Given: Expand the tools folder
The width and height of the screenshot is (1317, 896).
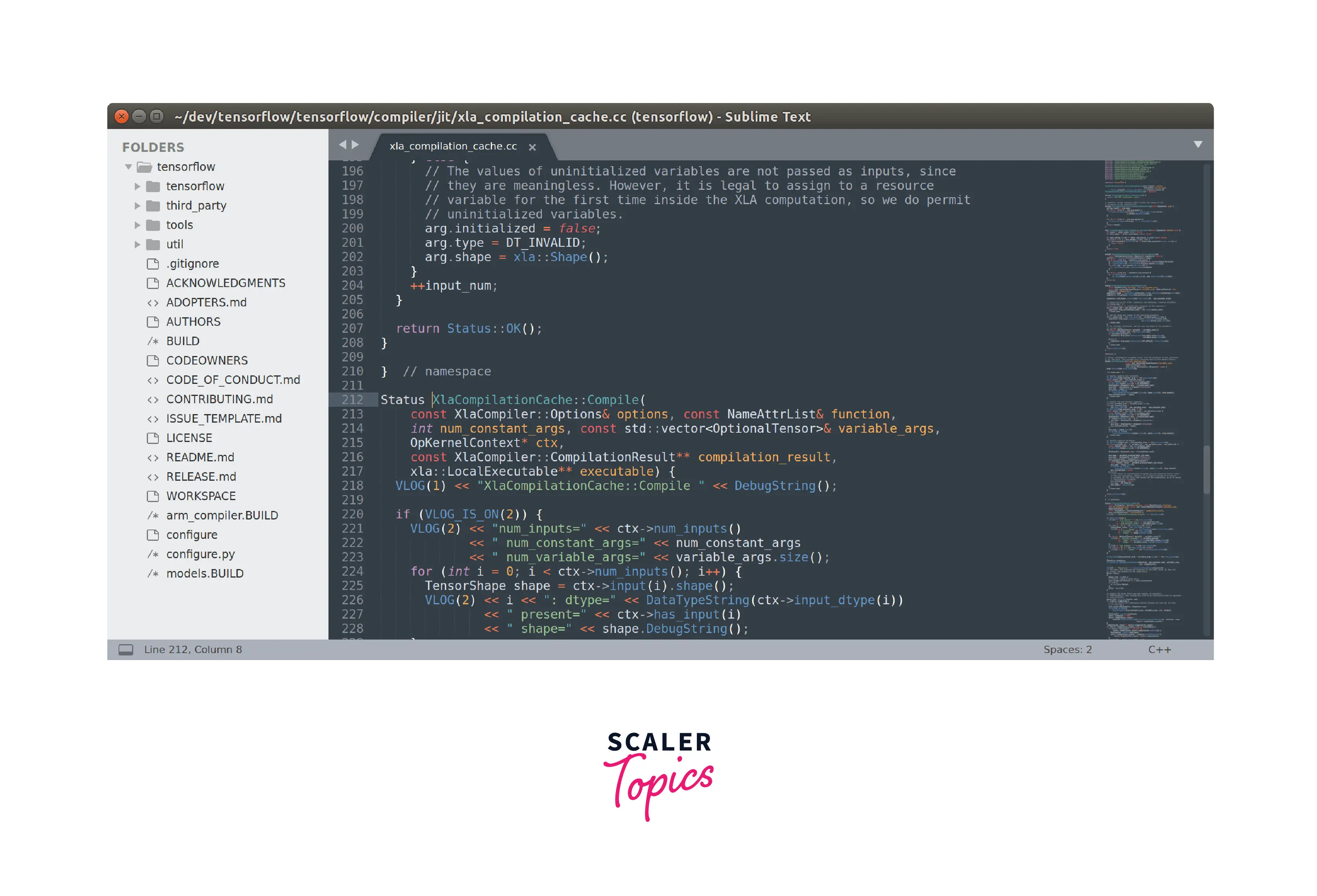Looking at the screenshot, I should click(137, 225).
